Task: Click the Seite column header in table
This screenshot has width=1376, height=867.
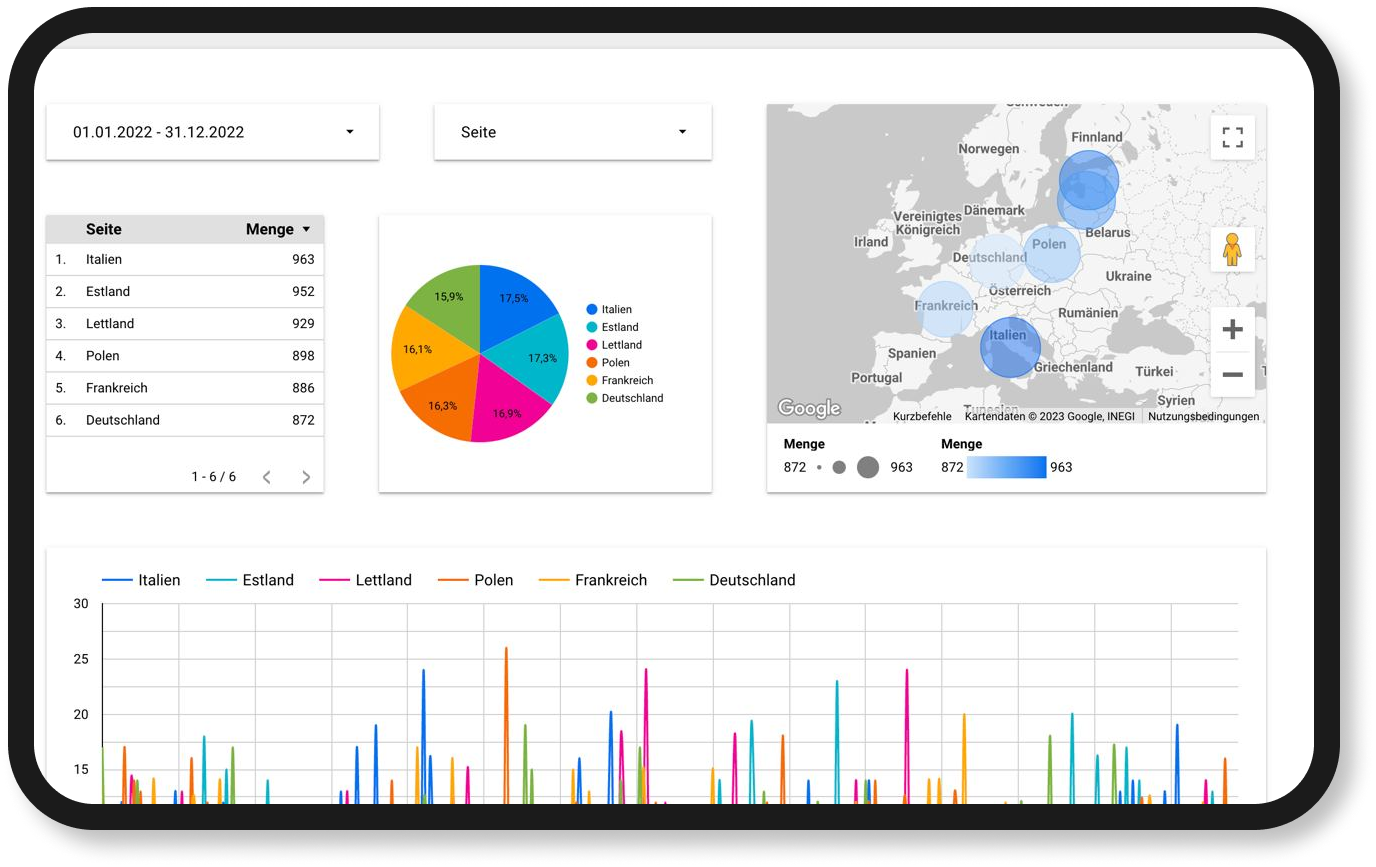Action: coord(104,229)
